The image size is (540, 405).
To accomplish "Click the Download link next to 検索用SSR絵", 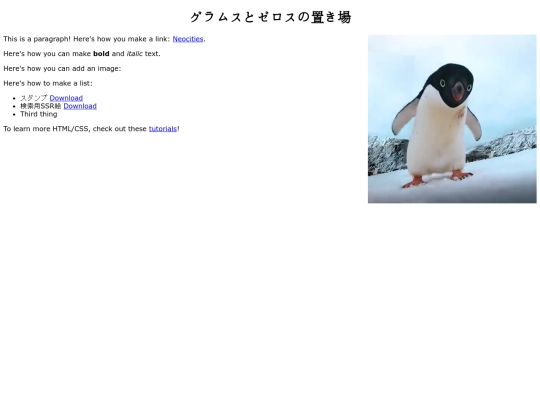I will pos(80,106).
